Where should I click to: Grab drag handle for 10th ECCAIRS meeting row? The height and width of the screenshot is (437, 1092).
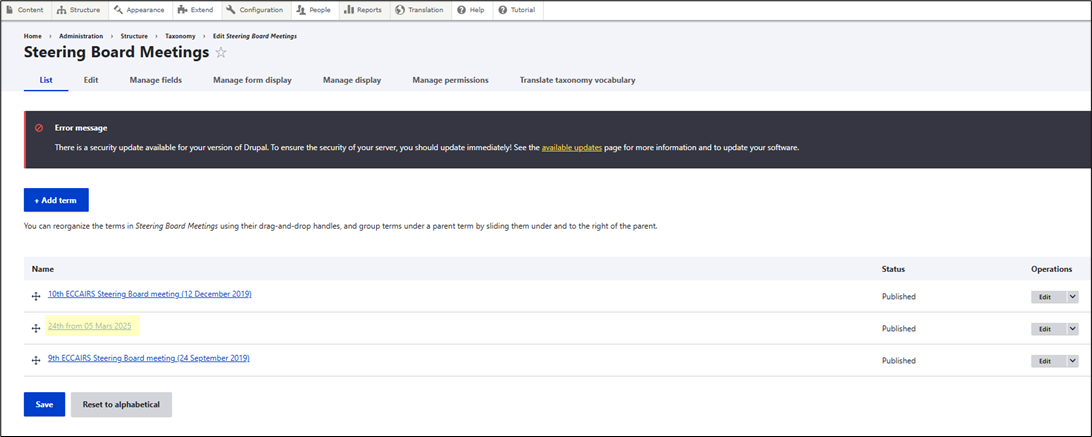[x=36, y=296]
